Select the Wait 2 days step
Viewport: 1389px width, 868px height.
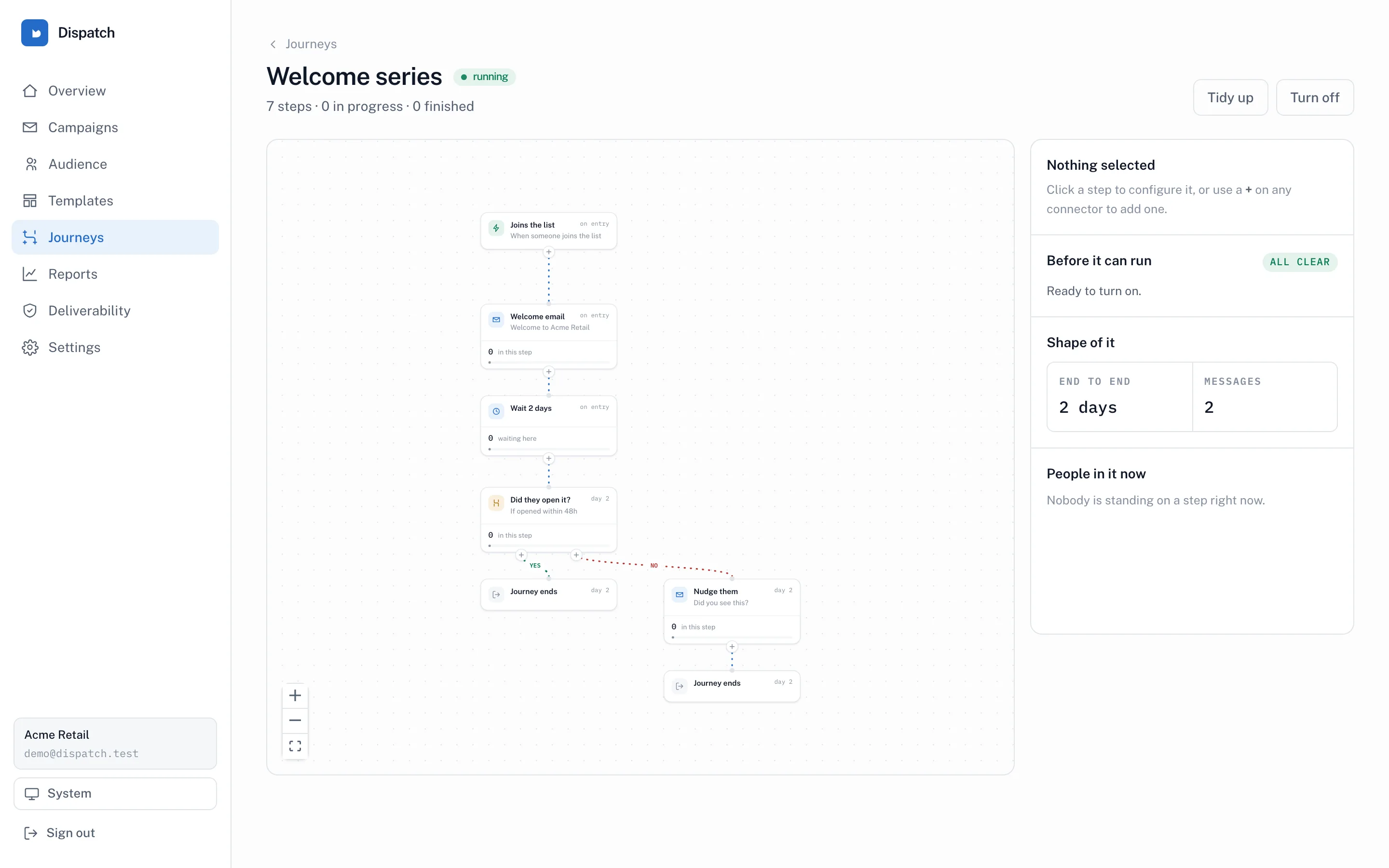(549, 425)
